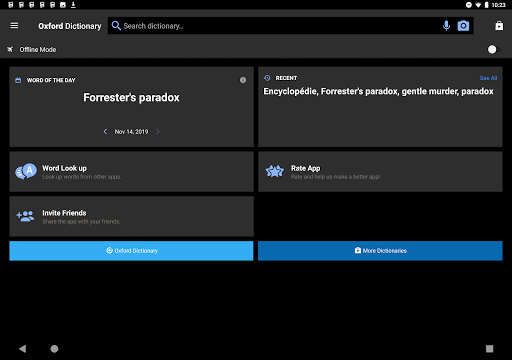
Task: Select the Oxford Dictionary tab button
Action: click(131, 251)
